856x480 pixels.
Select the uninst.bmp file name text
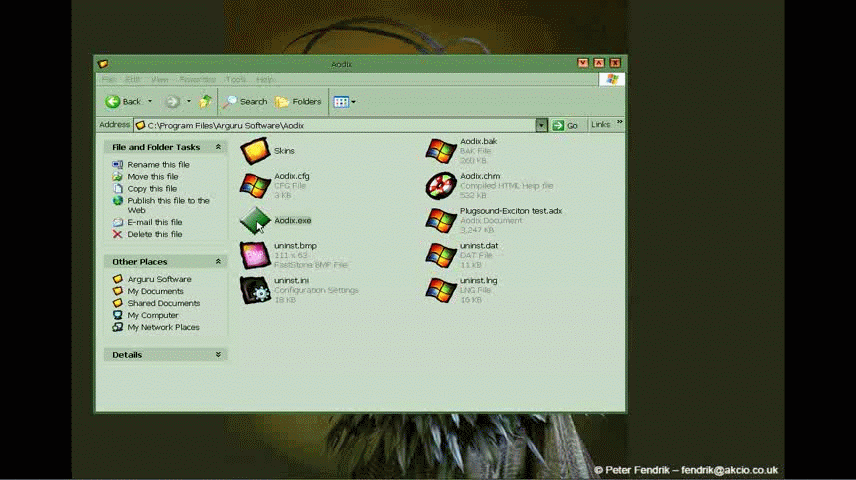click(295, 246)
